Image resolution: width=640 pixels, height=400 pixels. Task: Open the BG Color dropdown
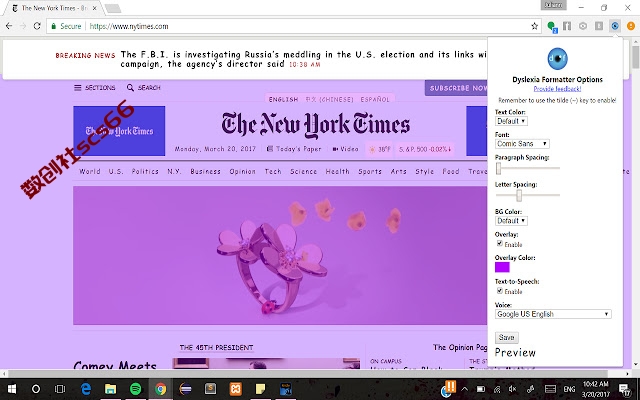coord(511,221)
